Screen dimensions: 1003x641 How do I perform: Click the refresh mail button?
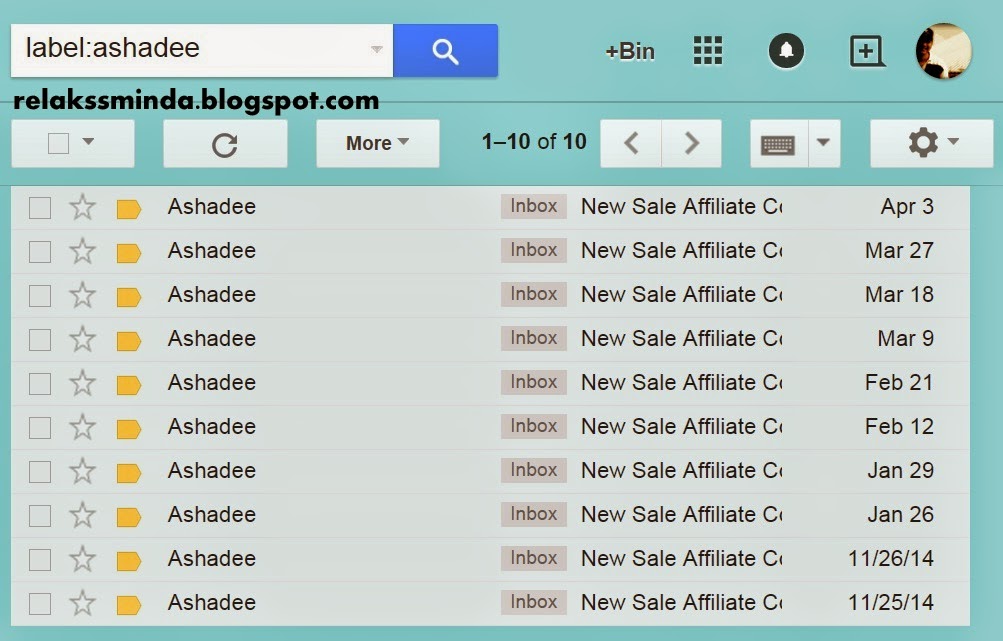[x=225, y=144]
